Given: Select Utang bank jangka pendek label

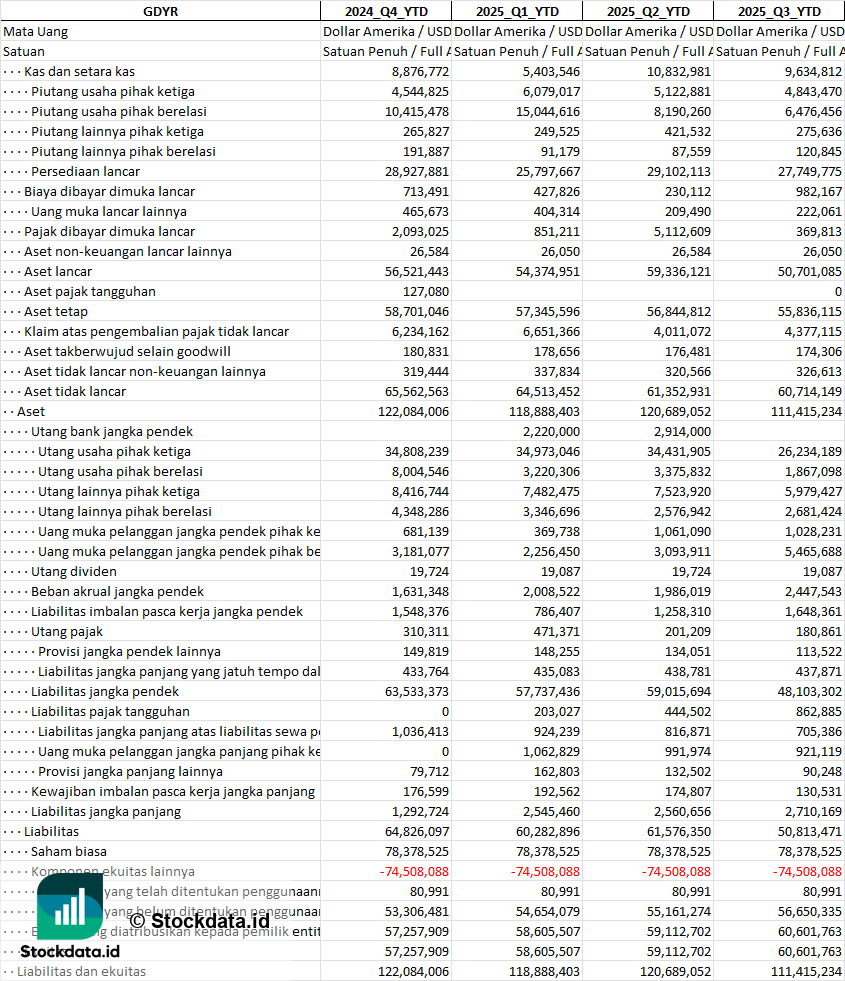Looking at the screenshot, I should [112, 432].
